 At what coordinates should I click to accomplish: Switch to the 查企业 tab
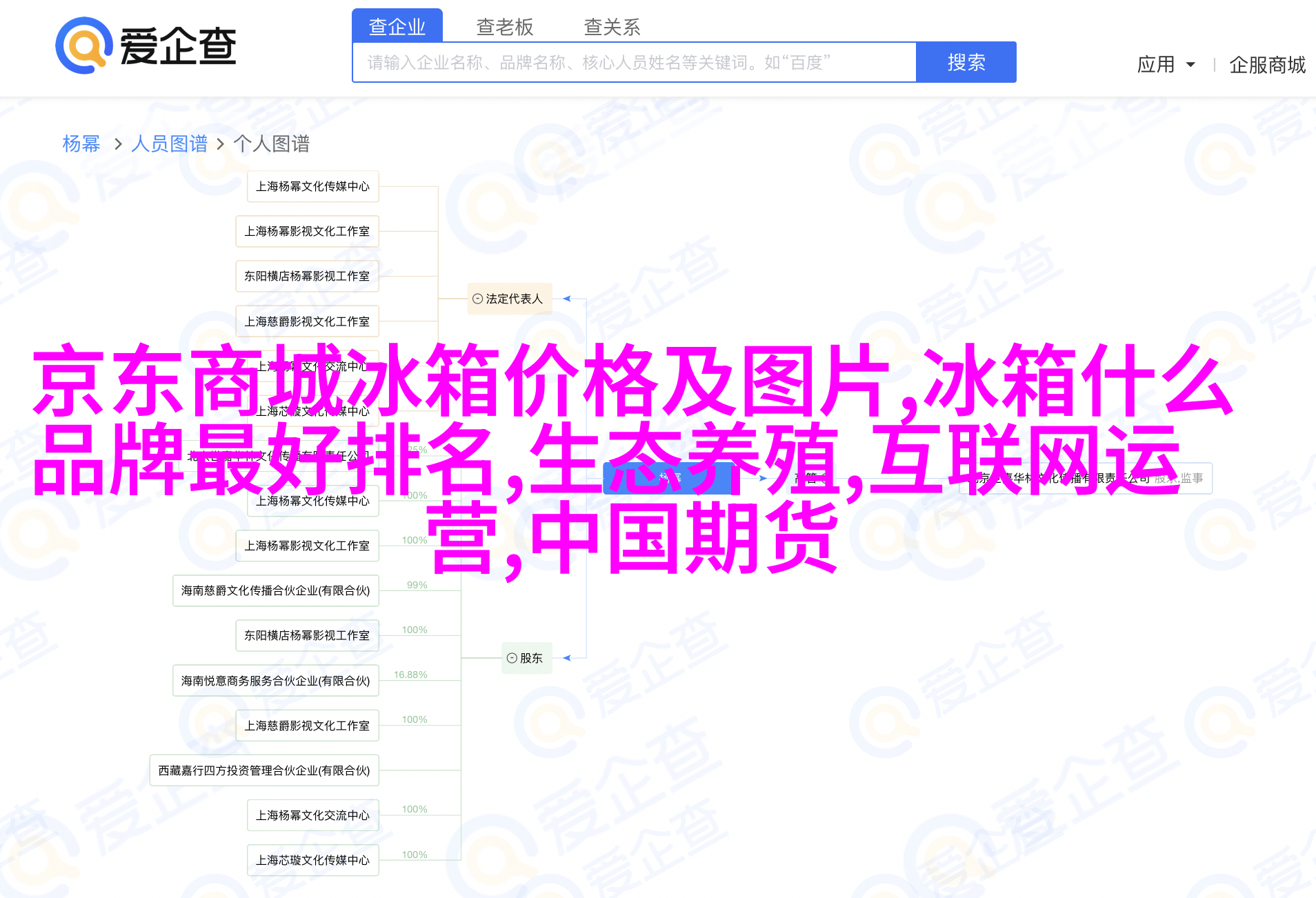[x=397, y=26]
